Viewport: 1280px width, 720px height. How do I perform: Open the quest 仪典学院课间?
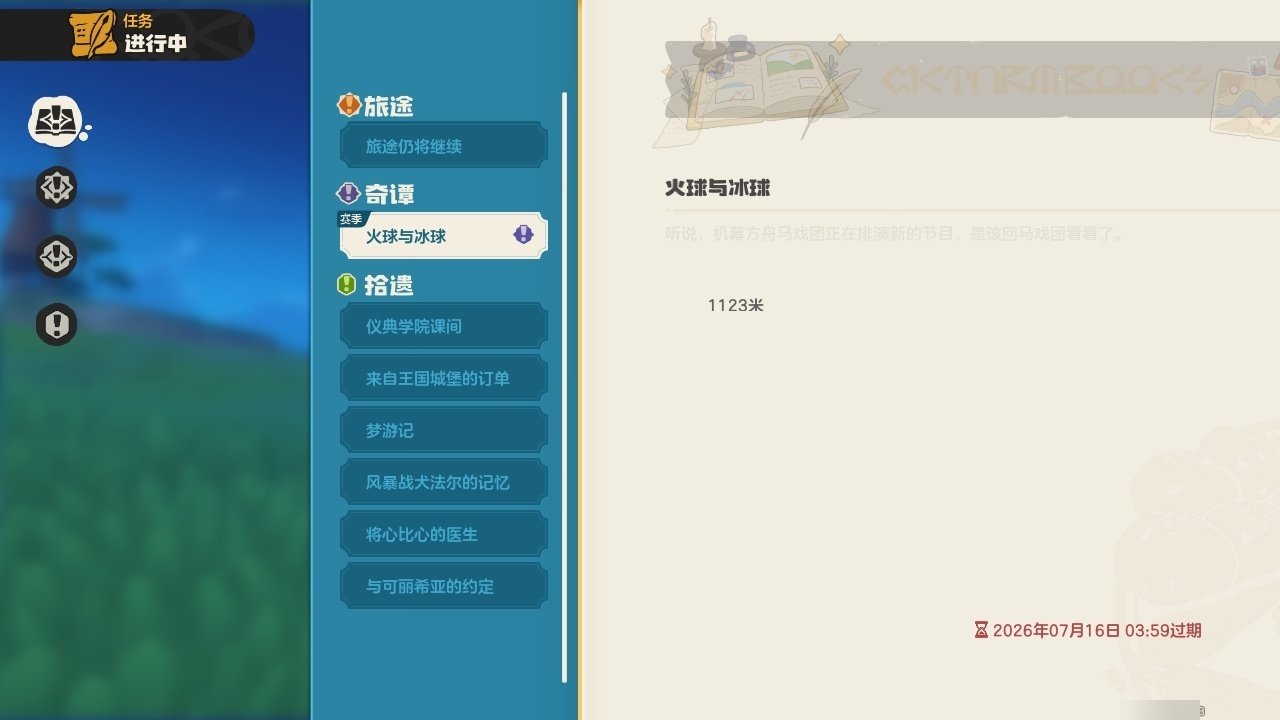(x=444, y=326)
